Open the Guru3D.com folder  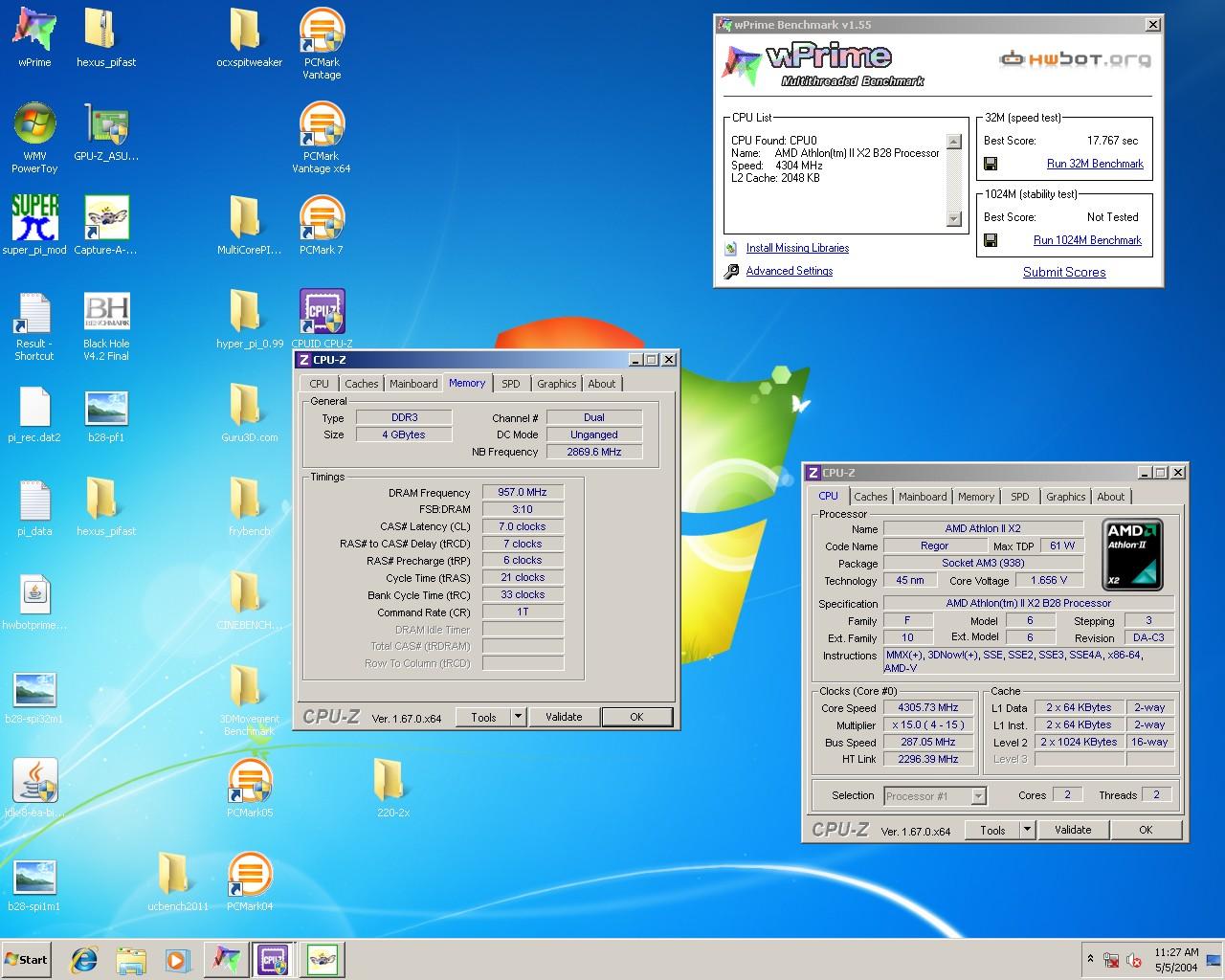point(249,412)
